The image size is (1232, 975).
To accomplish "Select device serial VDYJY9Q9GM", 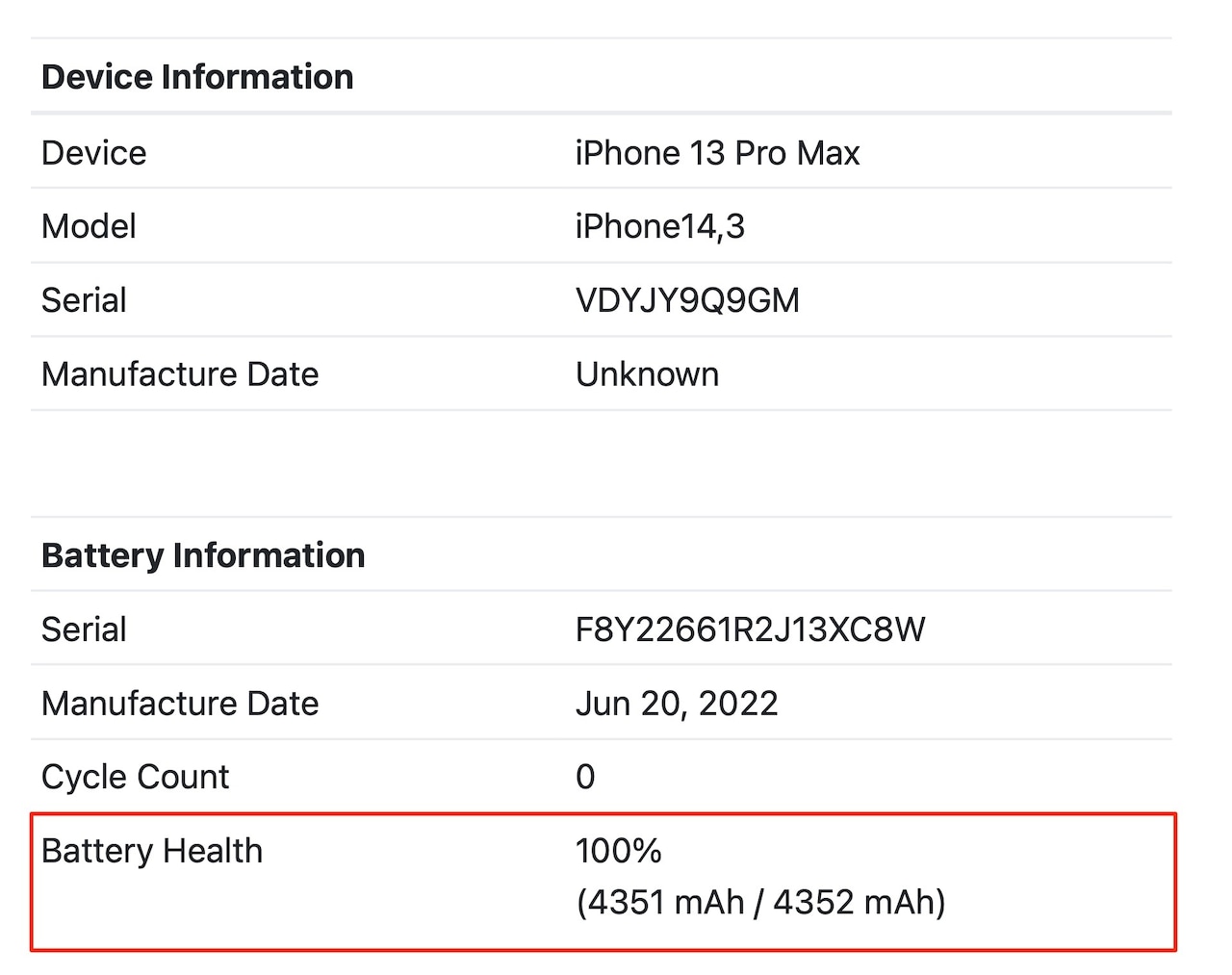I will click(687, 300).
